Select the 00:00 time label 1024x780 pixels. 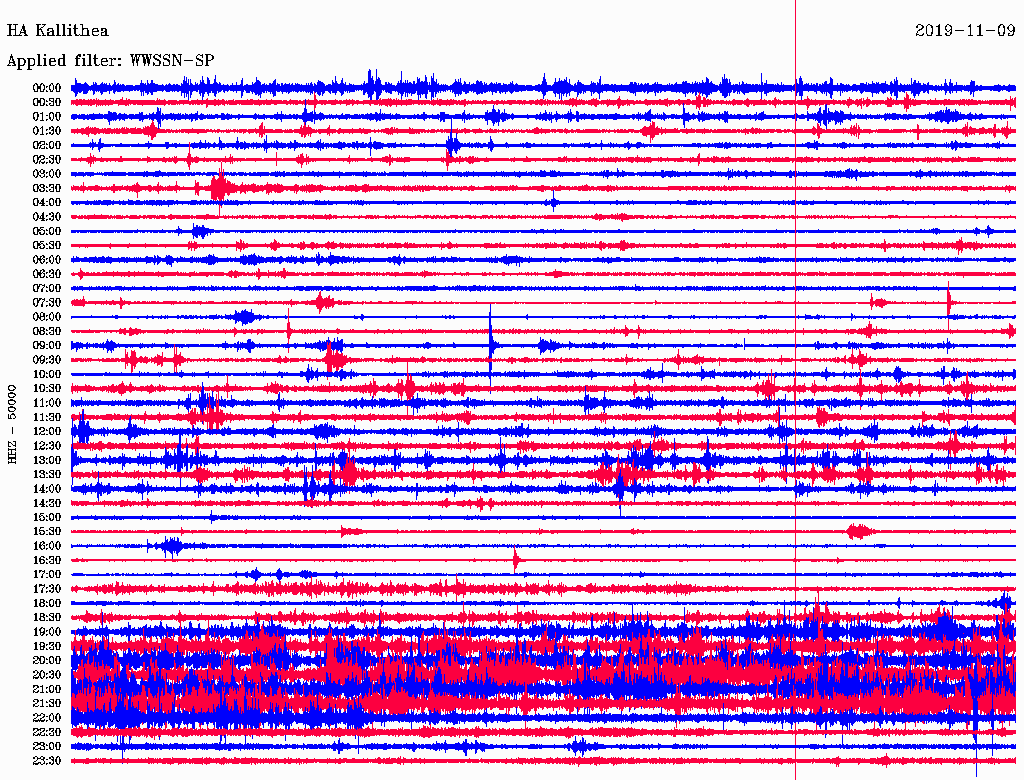[47, 88]
